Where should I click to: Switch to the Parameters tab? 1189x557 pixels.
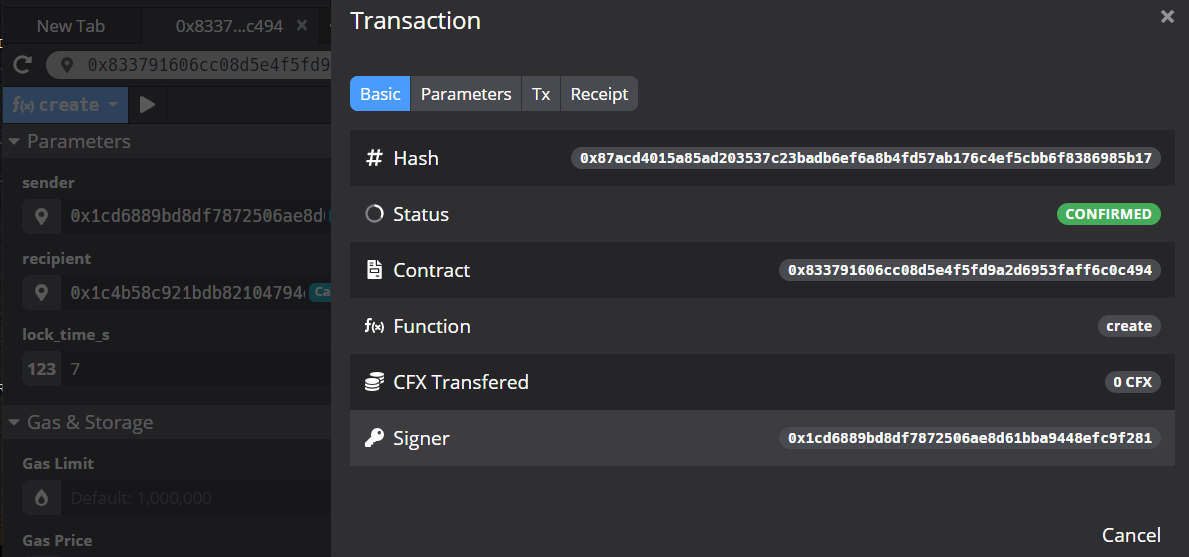click(465, 94)
